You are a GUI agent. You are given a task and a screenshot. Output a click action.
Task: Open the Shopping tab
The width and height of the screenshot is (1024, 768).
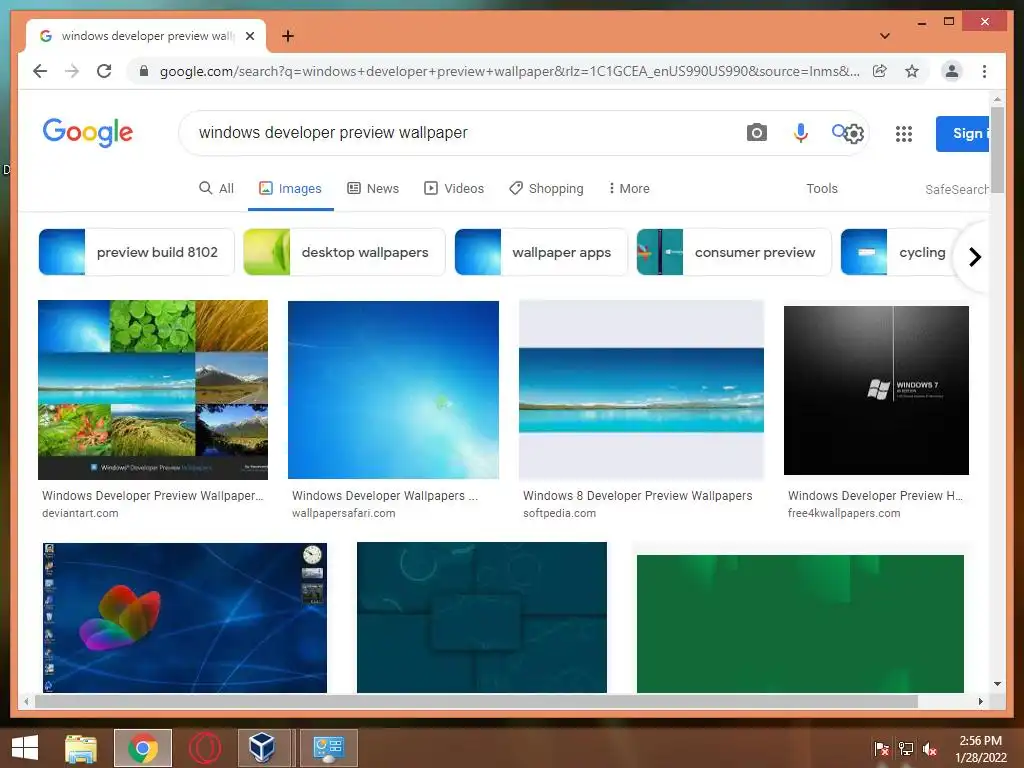(x=546, y=189)
